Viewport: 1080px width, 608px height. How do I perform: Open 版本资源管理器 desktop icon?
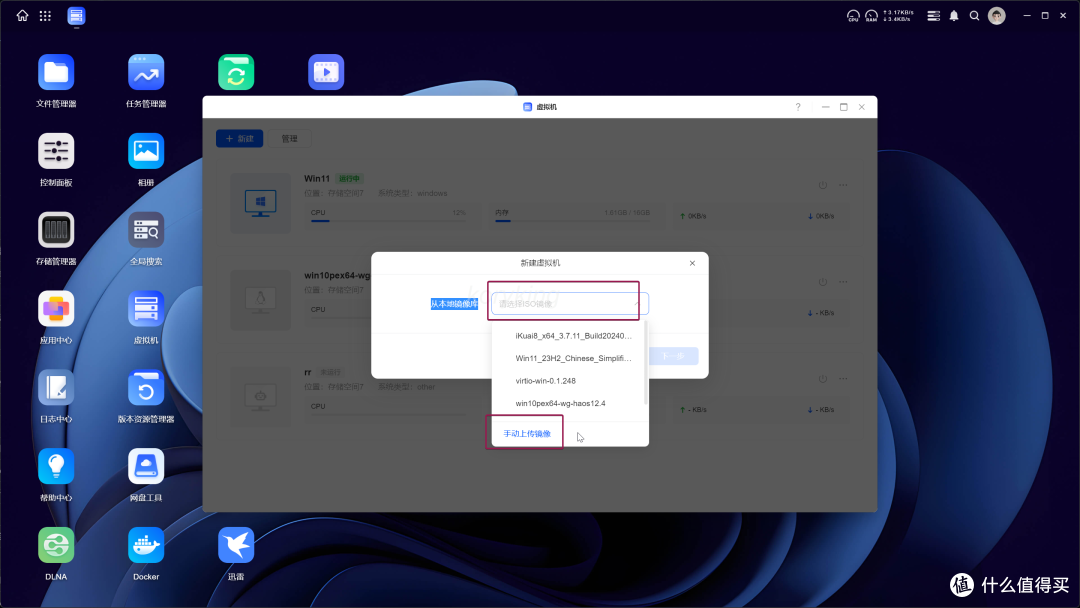[146, 388]
